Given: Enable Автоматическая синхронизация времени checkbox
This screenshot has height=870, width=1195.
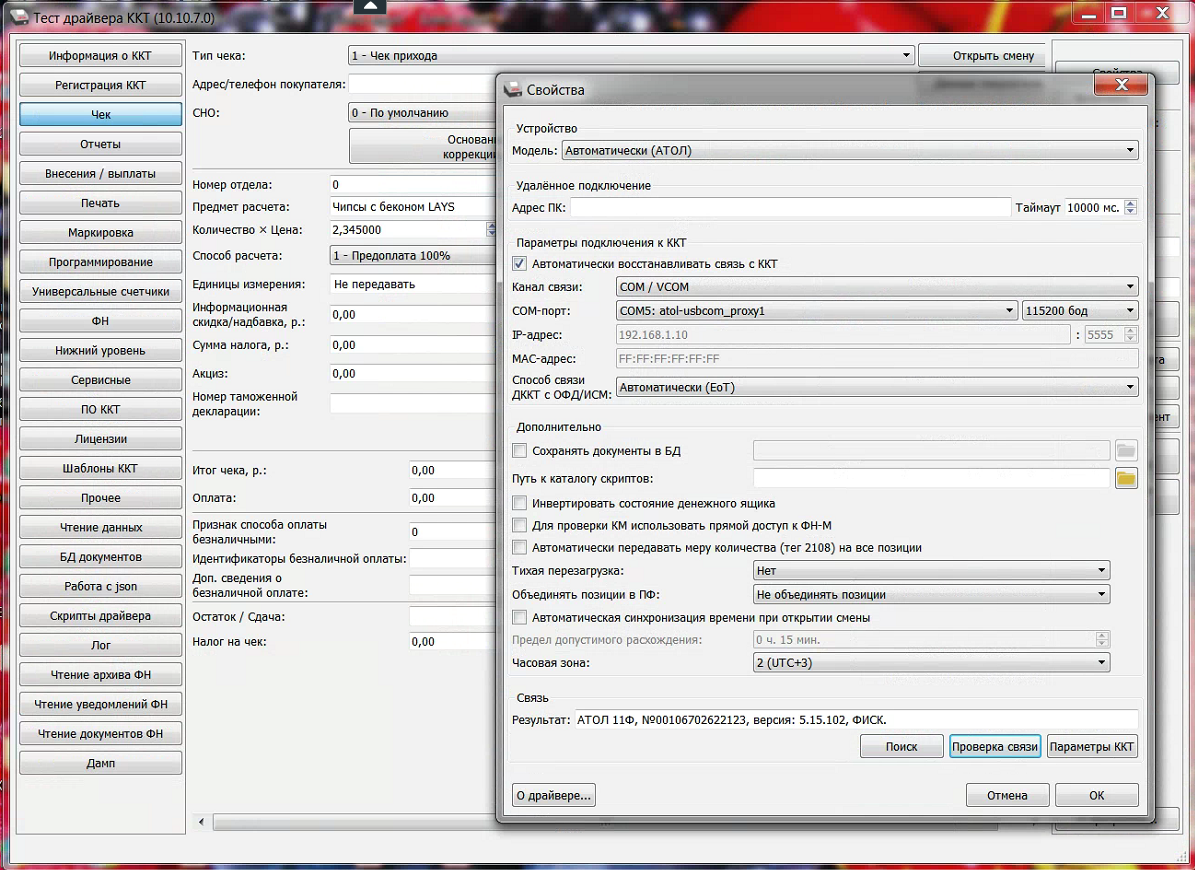Looking at the screenshot, I should click(x=520, y=617).
